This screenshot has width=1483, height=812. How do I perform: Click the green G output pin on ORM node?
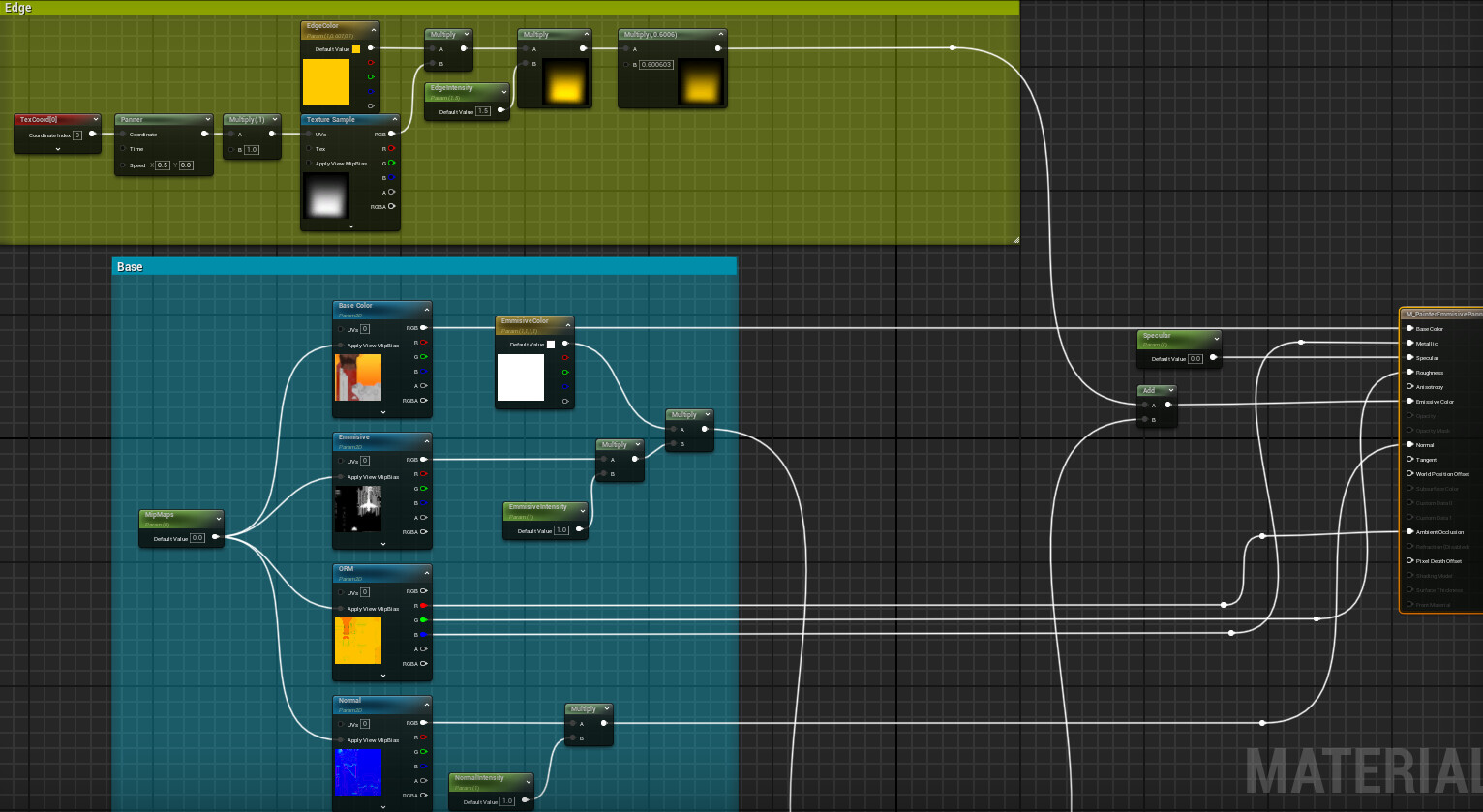click(x=423, y=620)
